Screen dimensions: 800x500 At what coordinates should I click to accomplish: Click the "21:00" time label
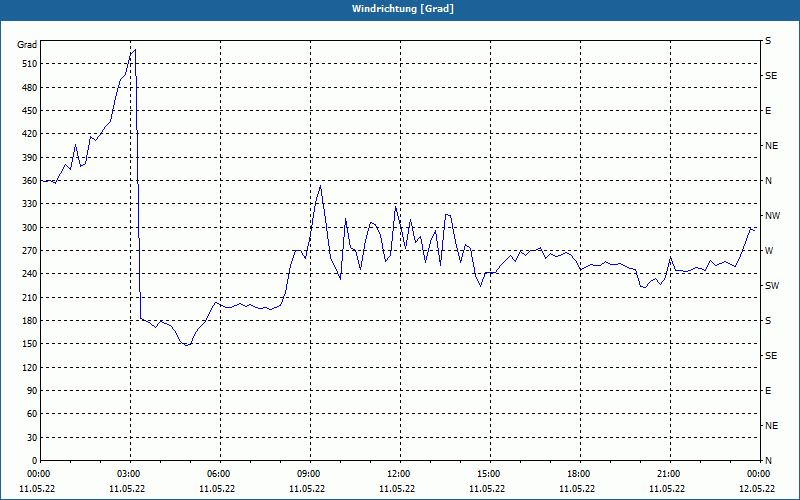click(668, 474)
